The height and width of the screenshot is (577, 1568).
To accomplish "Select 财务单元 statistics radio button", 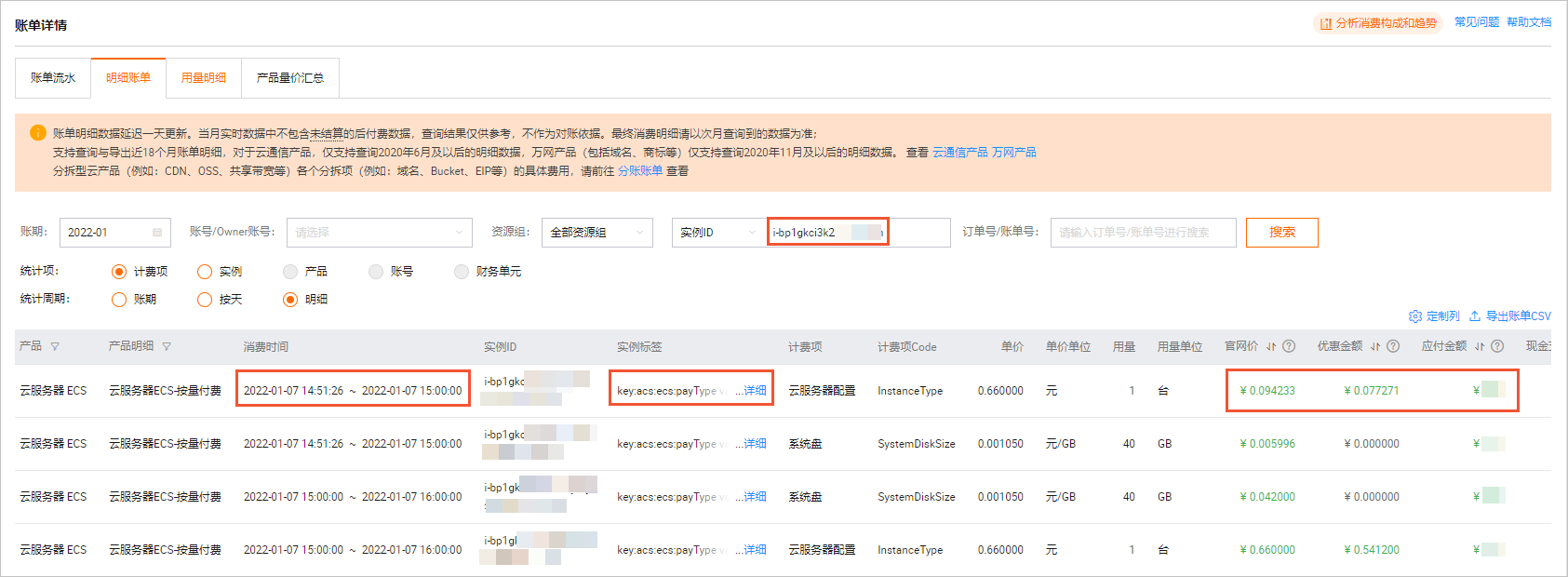I will (462, 272).
